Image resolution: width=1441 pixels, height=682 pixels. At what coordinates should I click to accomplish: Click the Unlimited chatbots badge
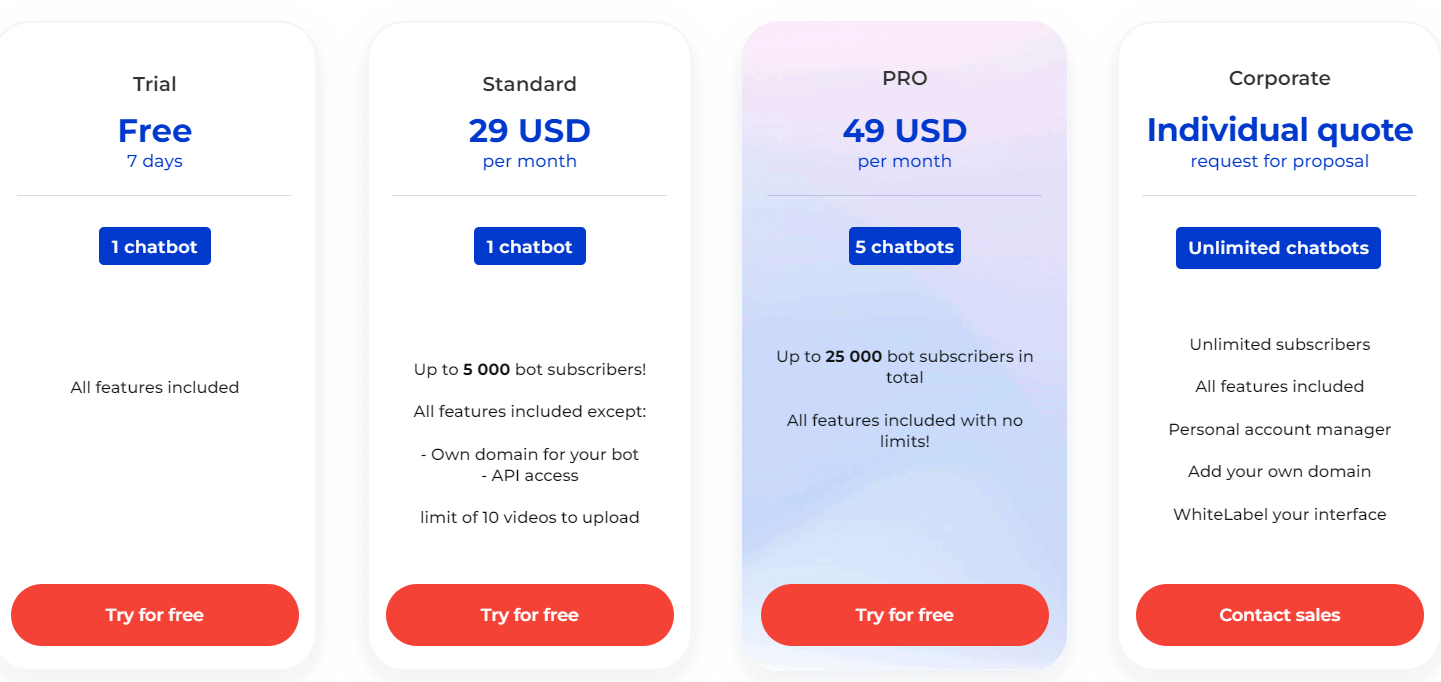1278,247
